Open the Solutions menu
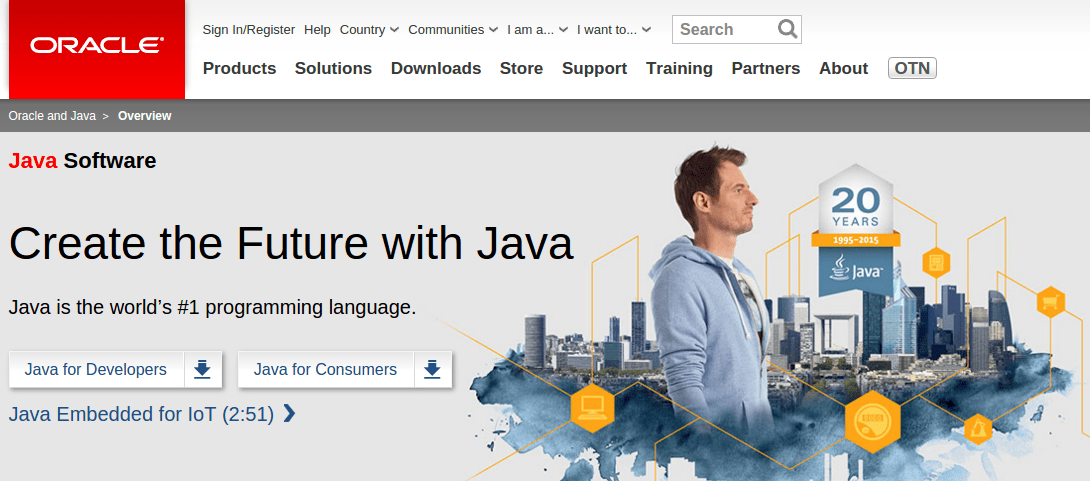The height and width of the screenshot is (481, 1090). pyautogui.click(x=333, y=68)
